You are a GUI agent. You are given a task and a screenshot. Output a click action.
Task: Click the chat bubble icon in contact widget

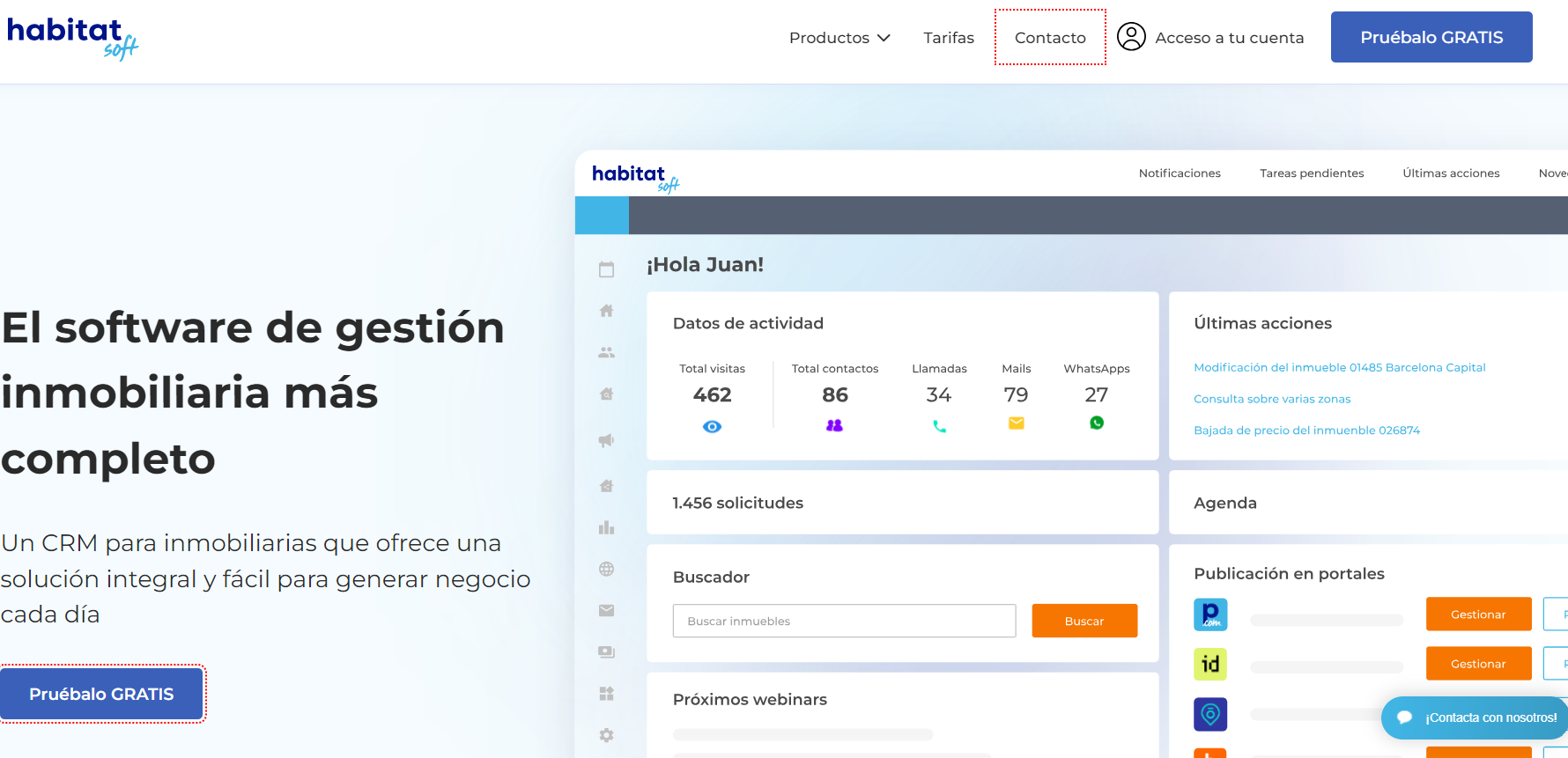[1405, 718]
